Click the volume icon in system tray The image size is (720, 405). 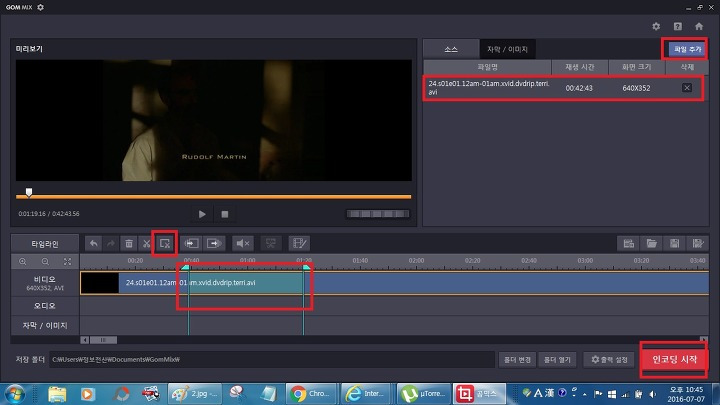(652, 394)
